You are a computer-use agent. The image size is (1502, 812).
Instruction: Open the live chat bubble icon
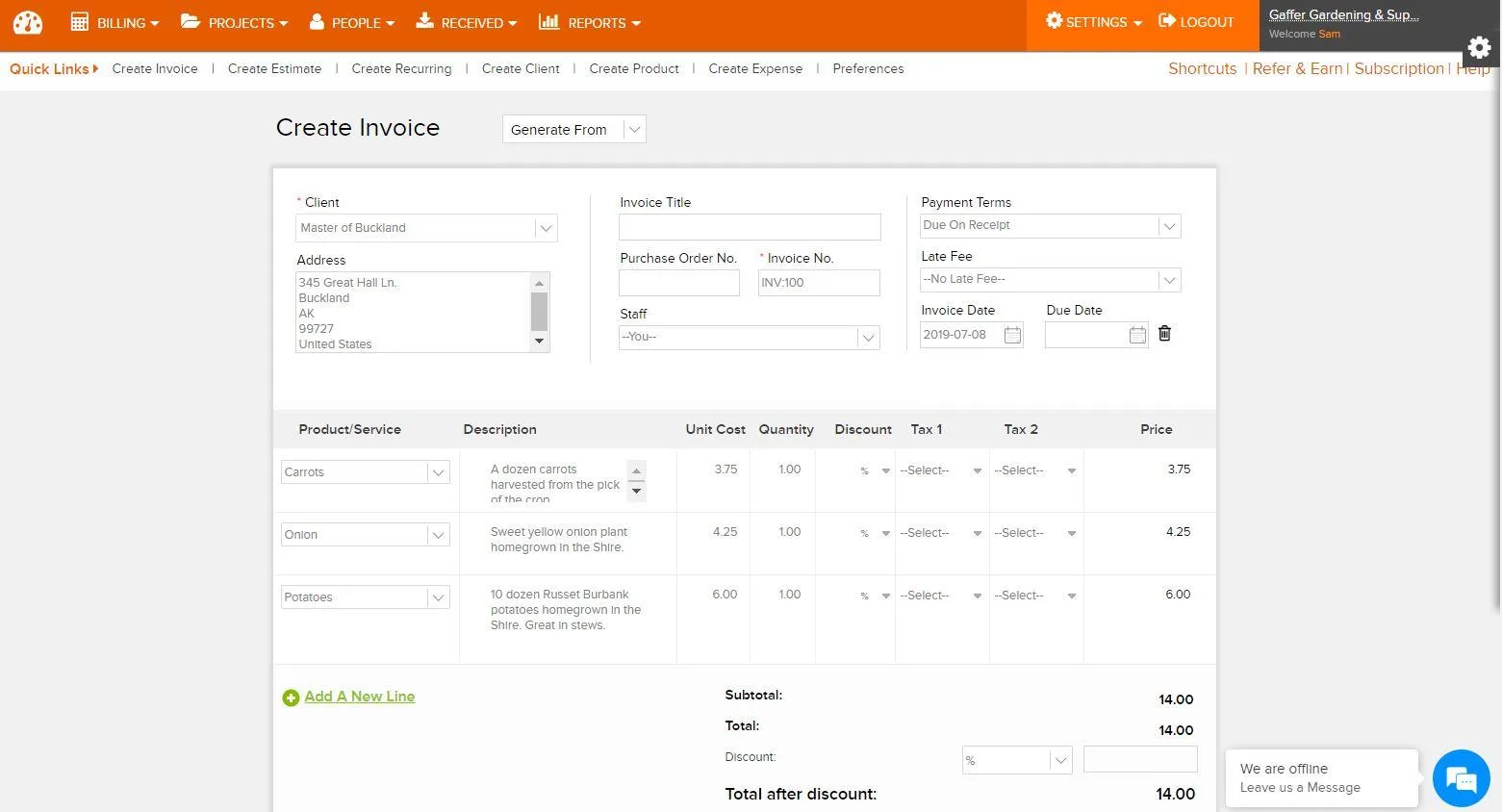pyautogui.click(x=1461, y=777)
